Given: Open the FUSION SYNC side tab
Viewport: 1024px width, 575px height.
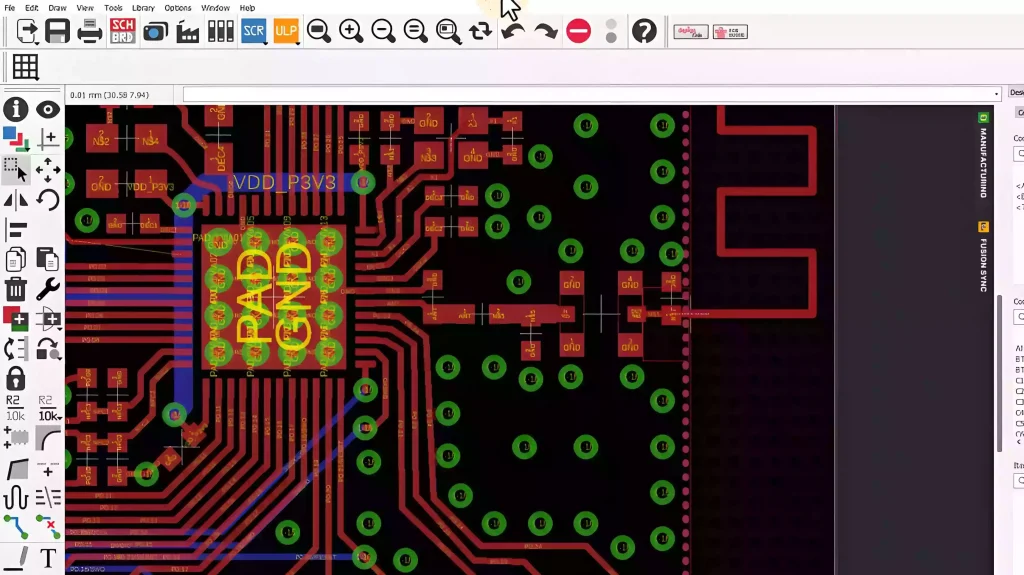Looking at the screenshot, I should pyautogui.click(x=984, y=257).
